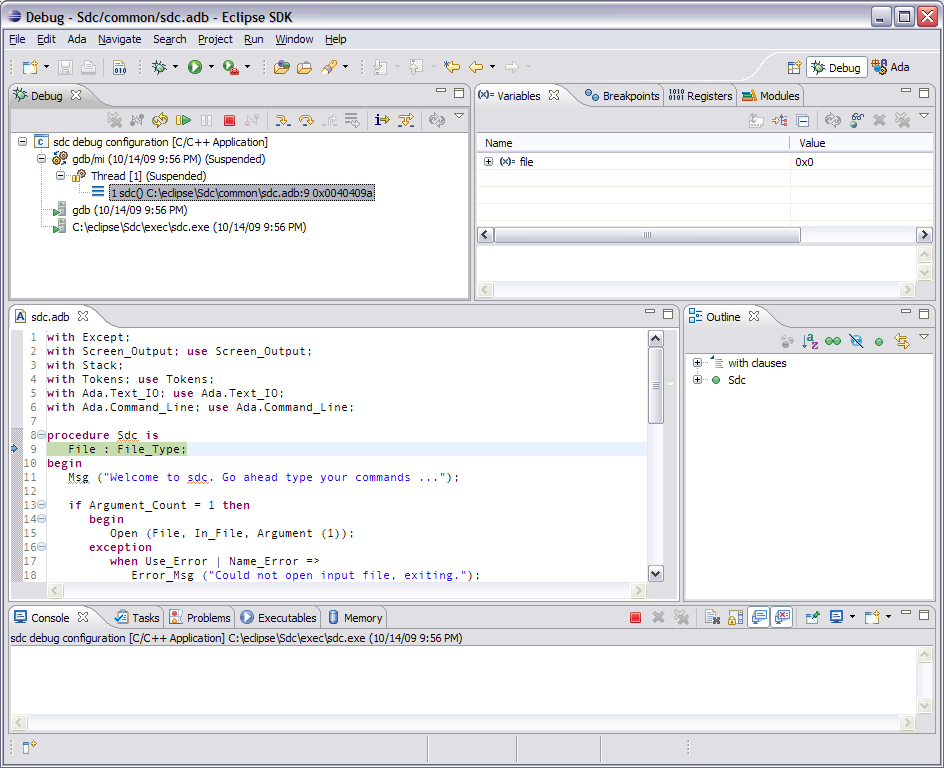Click the External Tools run icon
This screenshot has width=944, height=768.
point(231,67)
